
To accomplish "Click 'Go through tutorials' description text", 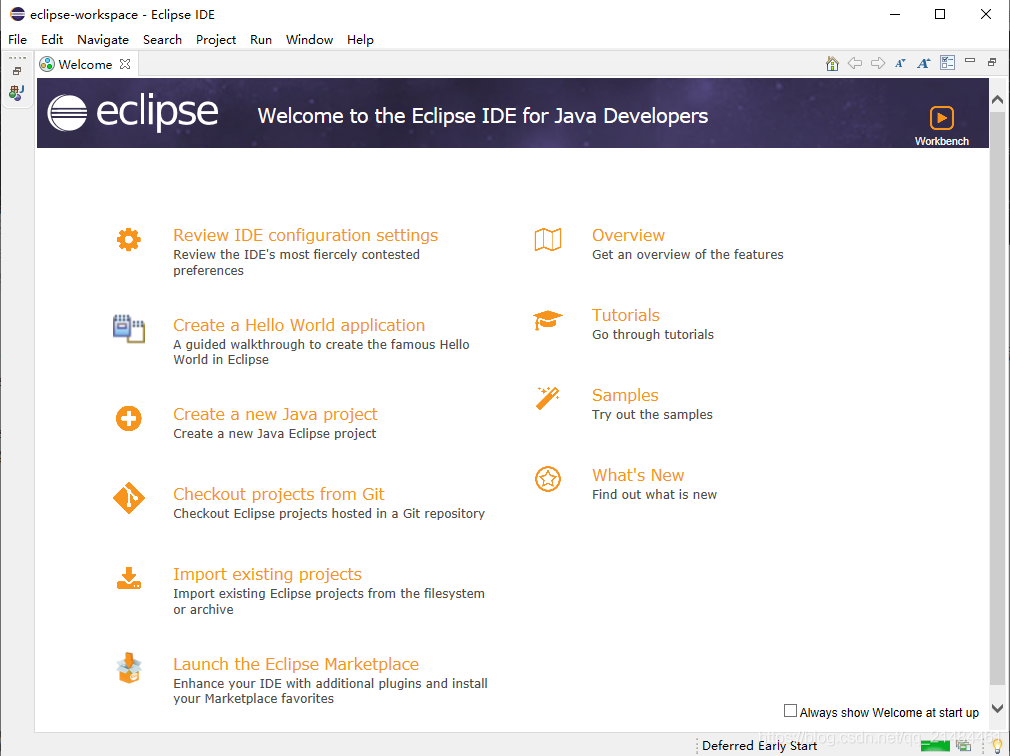I will [x=653, y=334].
